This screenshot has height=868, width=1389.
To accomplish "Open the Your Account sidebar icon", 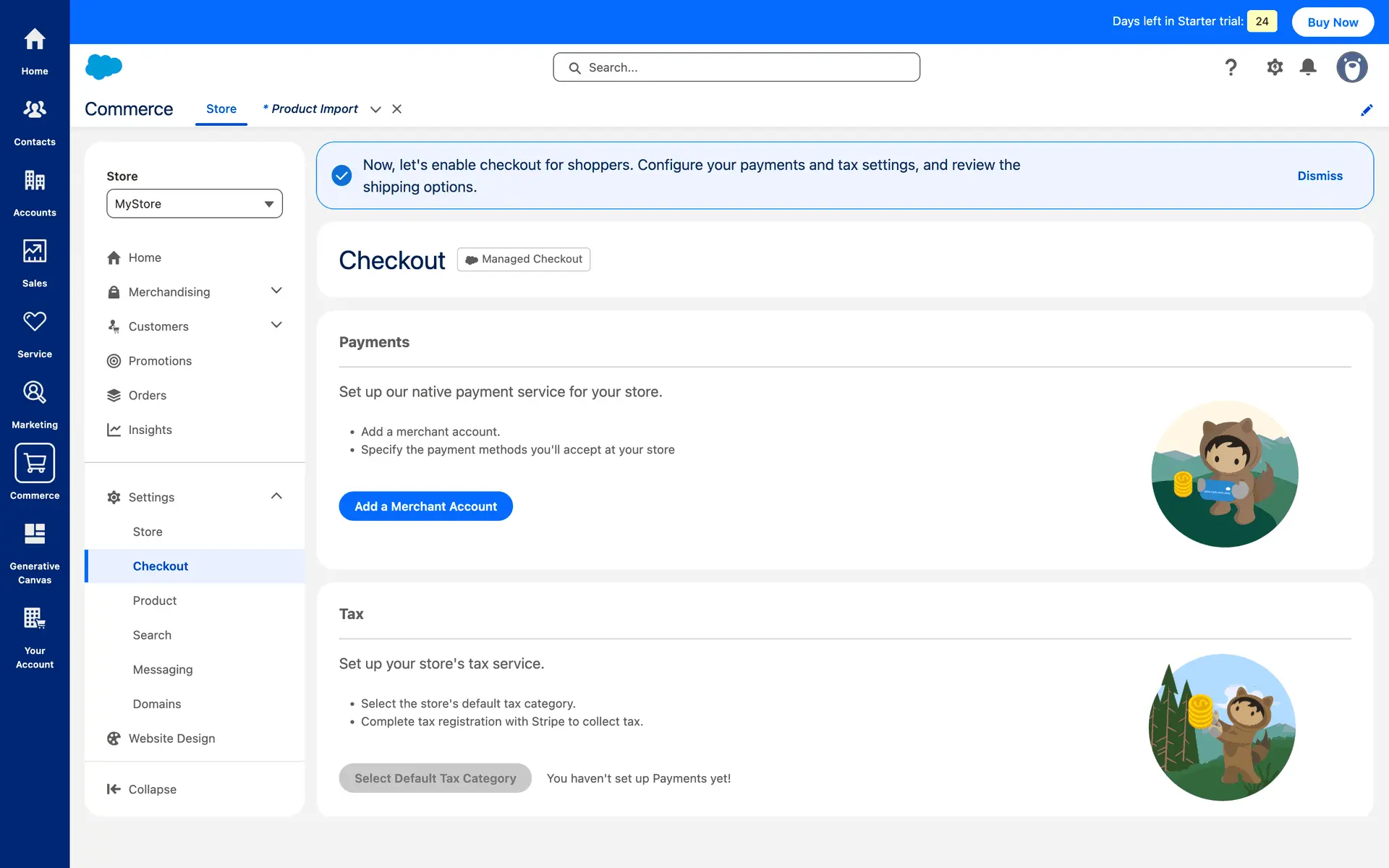I will pos(35,619).
